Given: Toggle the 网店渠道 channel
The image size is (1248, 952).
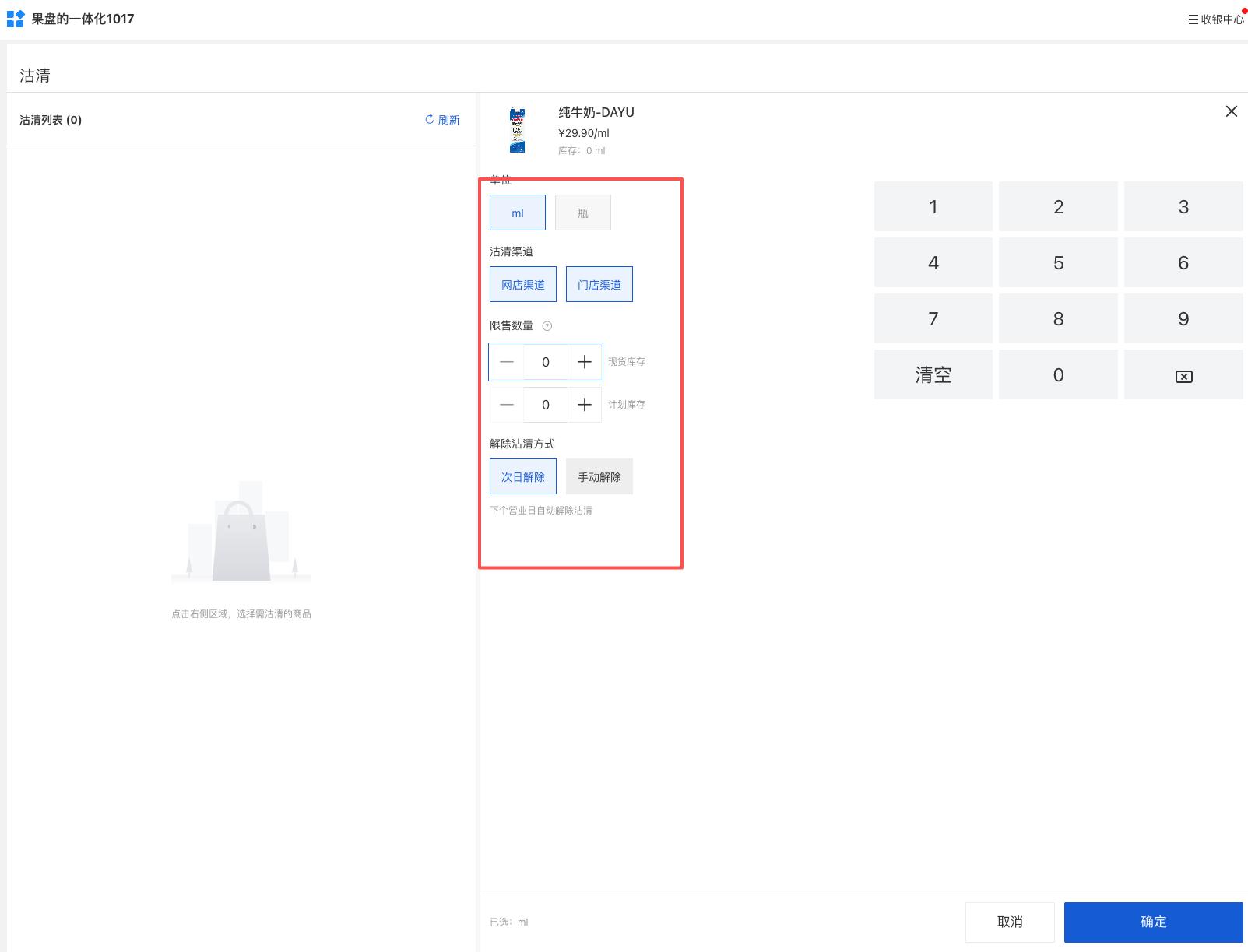Looking at the screenshot, I should (x=523, y=284).
